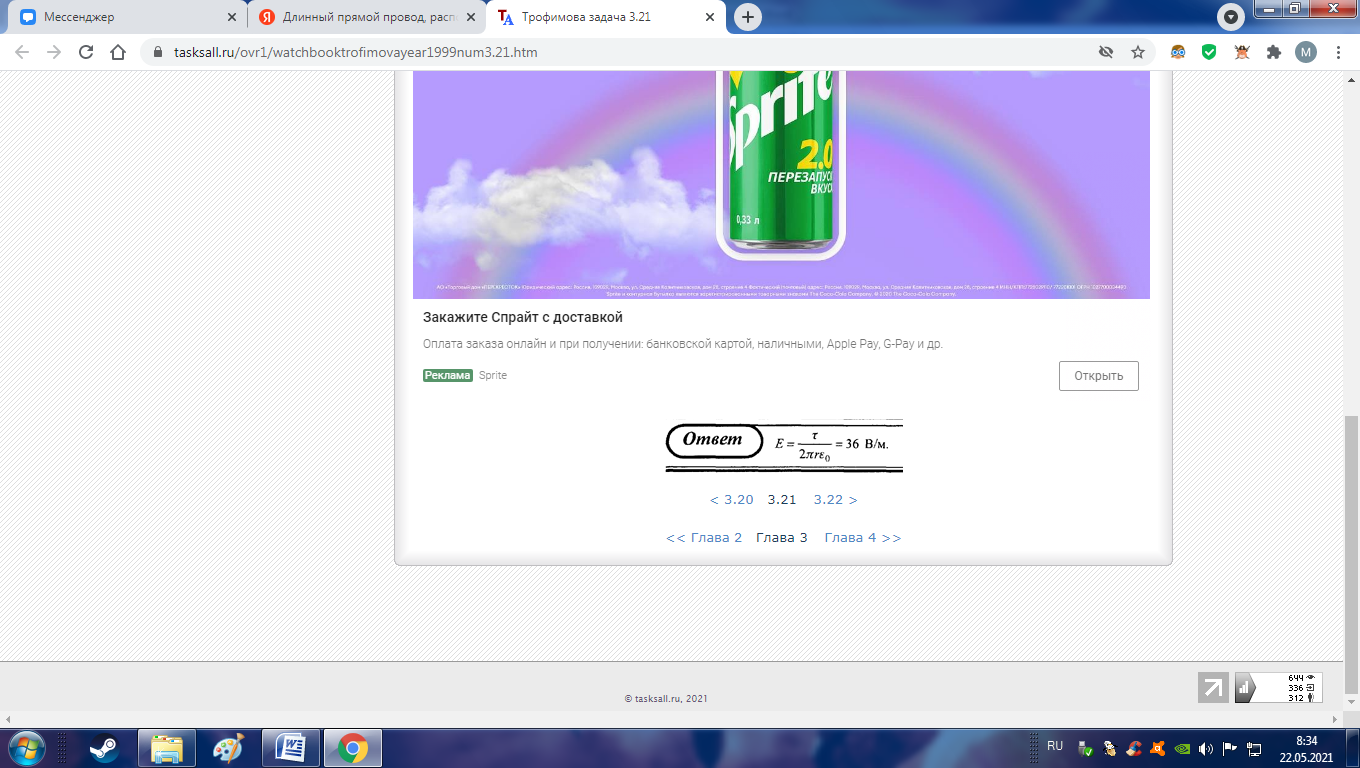Click the Sprite can ad image

coord(781,185)
